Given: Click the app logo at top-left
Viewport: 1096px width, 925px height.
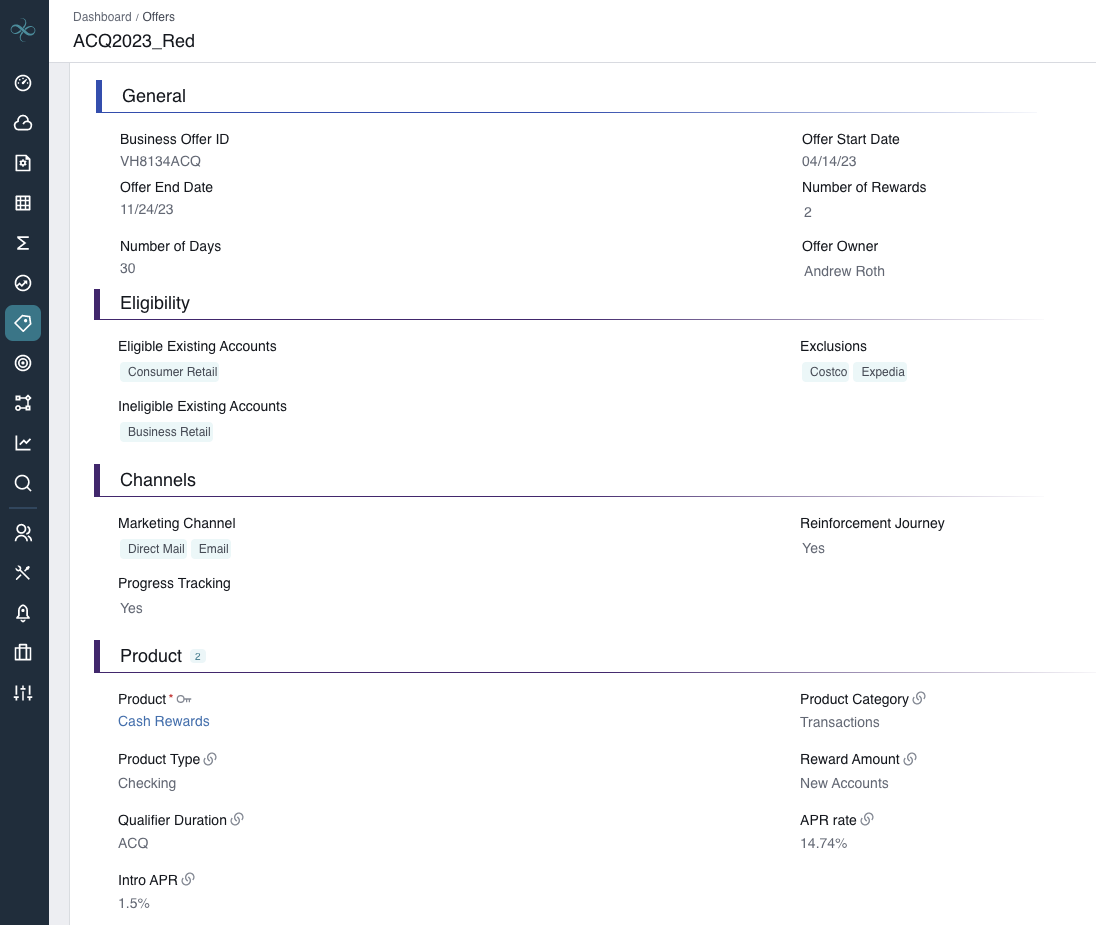Looking at the screenshot, I should click(x=23, y=30).
